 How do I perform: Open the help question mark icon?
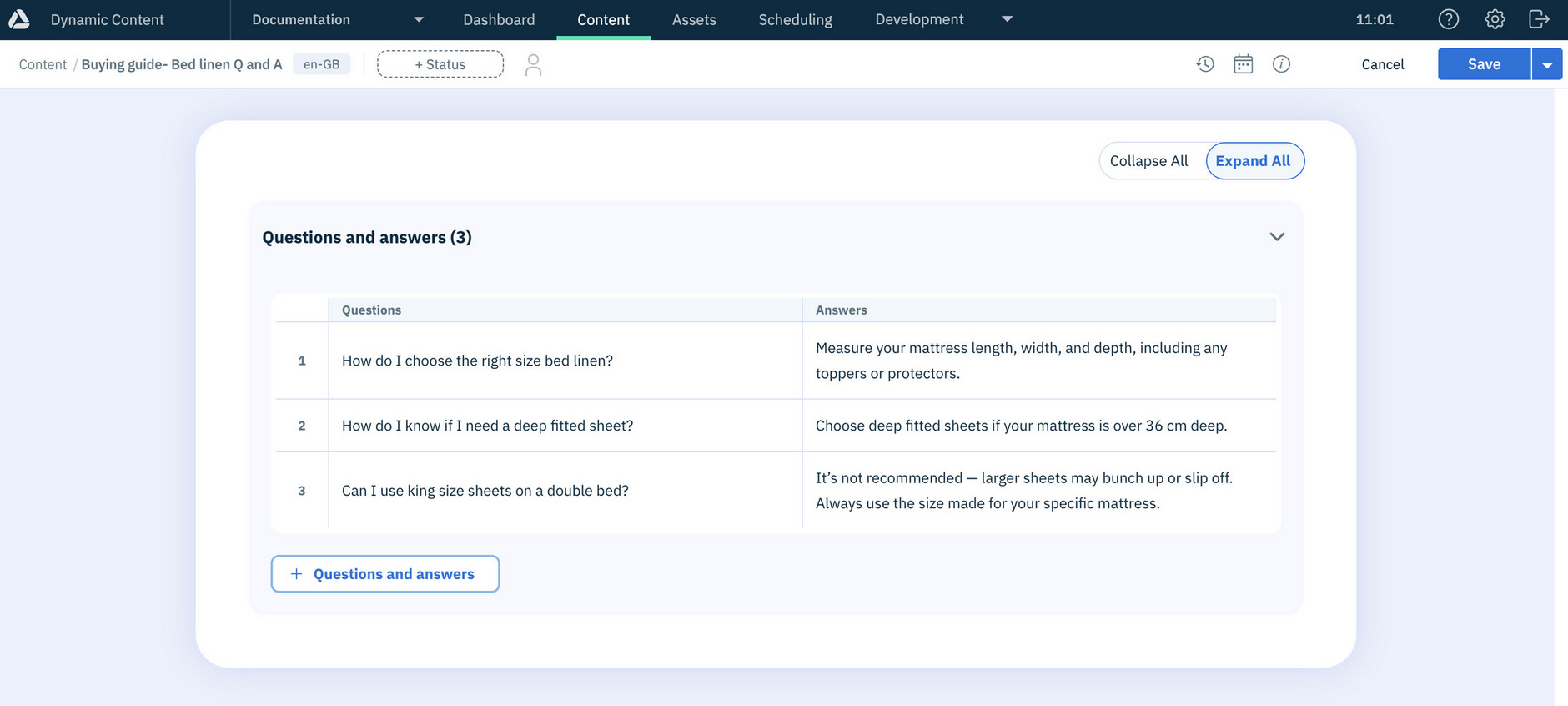click(x=1449, y=19)
